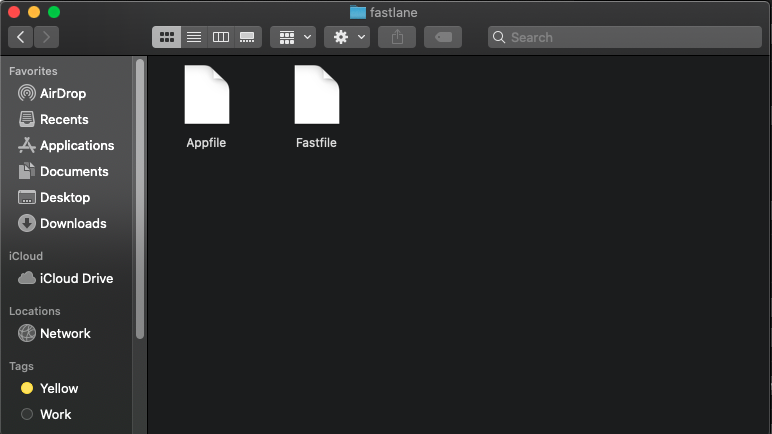Click the Appfile file name label
Image resolution: width=772 pixels, height=434 pixels.
206,143
